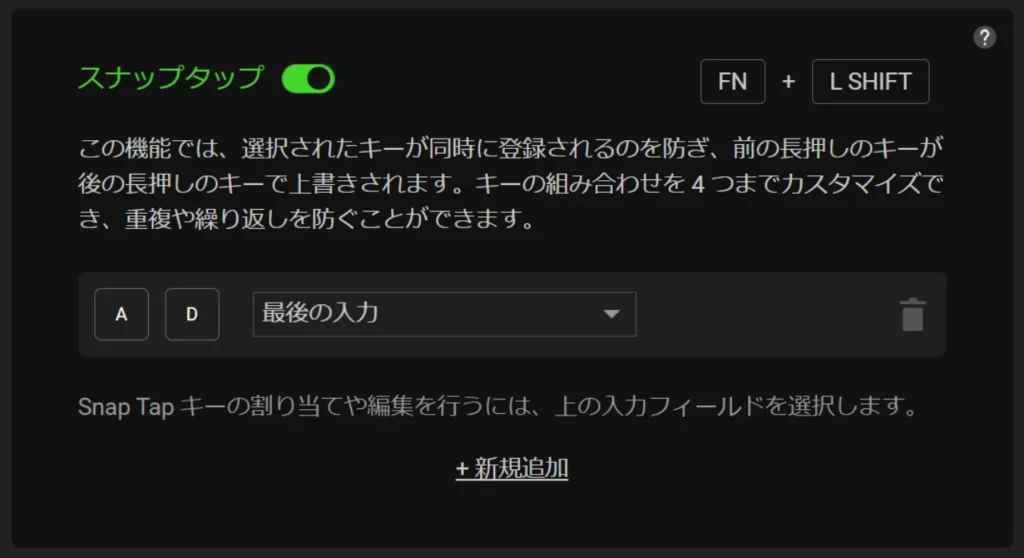1024x558 pixels.
Task: Click the 最後の入力 text in the combo box
Action: [320, 313]
